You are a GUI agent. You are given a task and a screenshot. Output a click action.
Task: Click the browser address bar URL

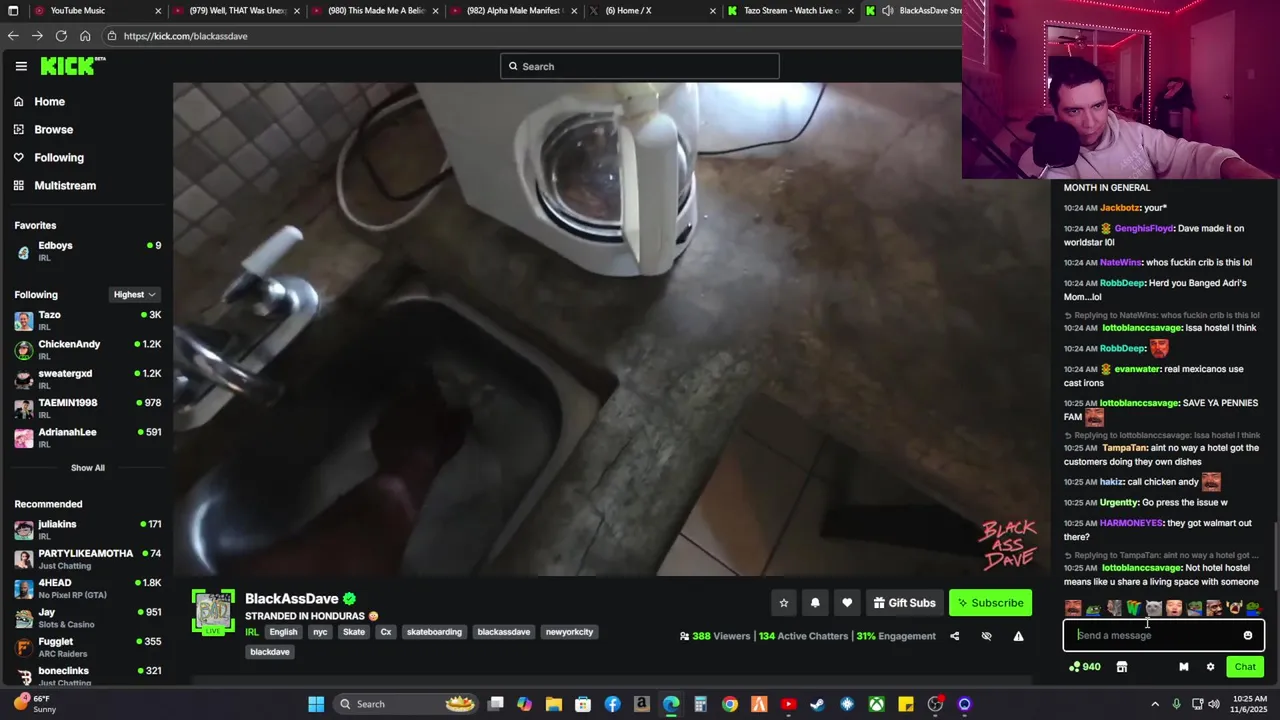[x=186, y=36]
